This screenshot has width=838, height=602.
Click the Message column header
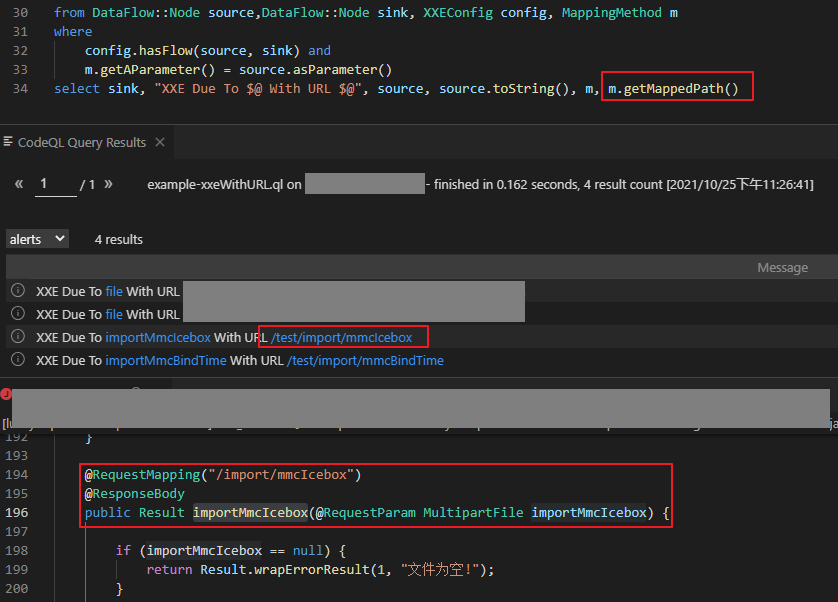782,267
